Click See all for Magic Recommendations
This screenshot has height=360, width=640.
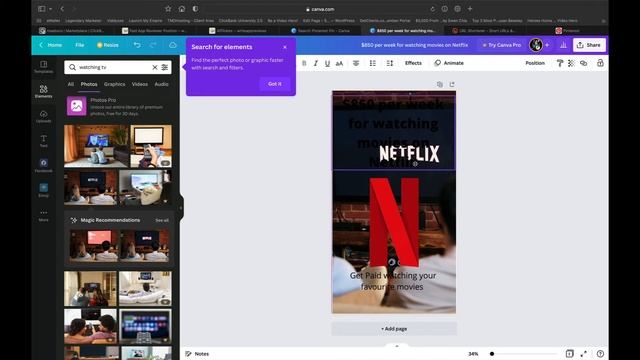[162, 220]
